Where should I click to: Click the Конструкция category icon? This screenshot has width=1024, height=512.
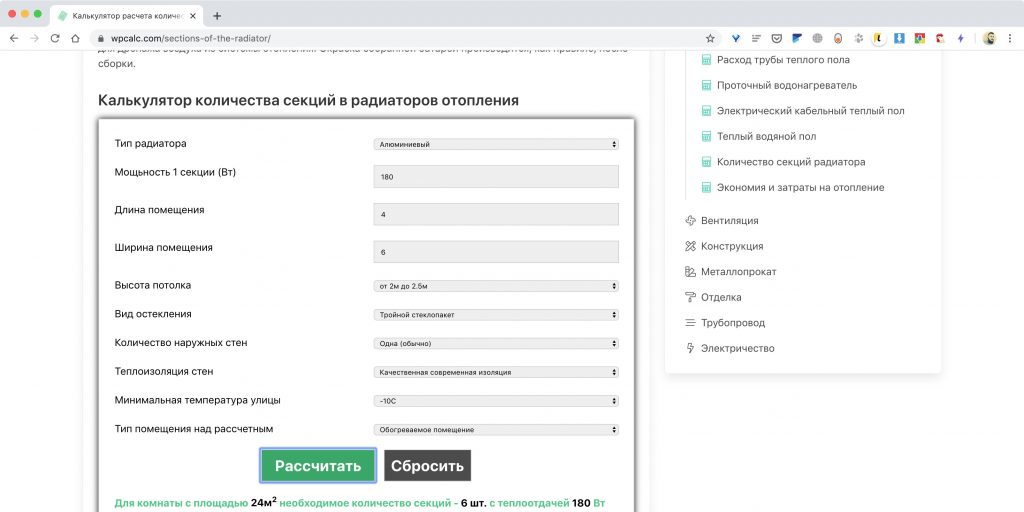click(690, 246)
